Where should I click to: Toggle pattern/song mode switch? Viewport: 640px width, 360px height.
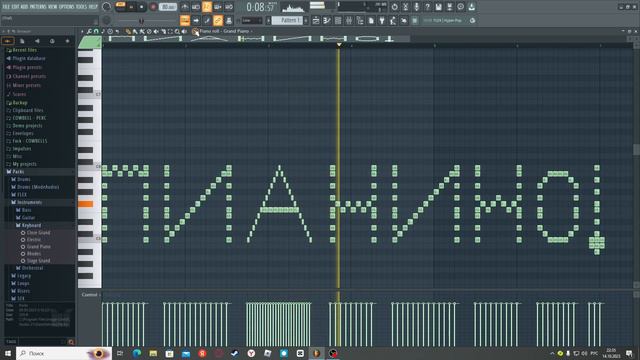120,7
